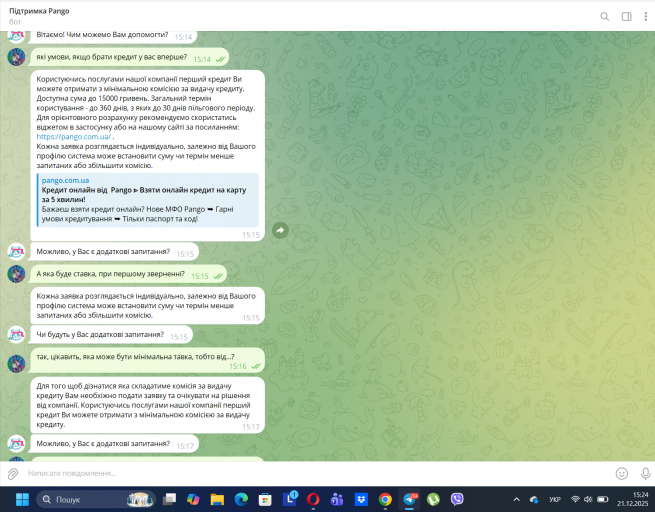Viewport: 655px width, 512px height.
Task: Open the blue 'L' app with badge on taskbar
Action: coord(289,499)
